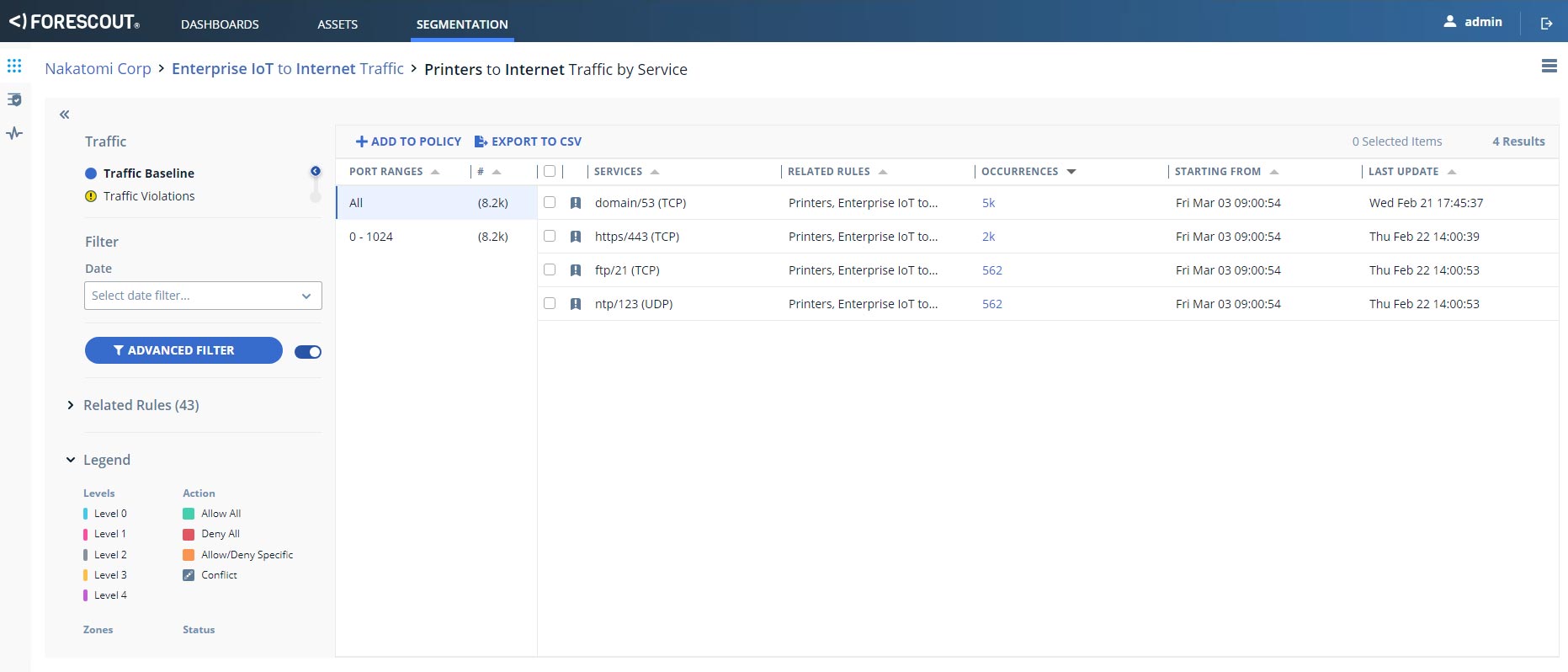This screenshot has height=672, width=1568.
Task: Open the Assets tab
Action: [338, 24]
